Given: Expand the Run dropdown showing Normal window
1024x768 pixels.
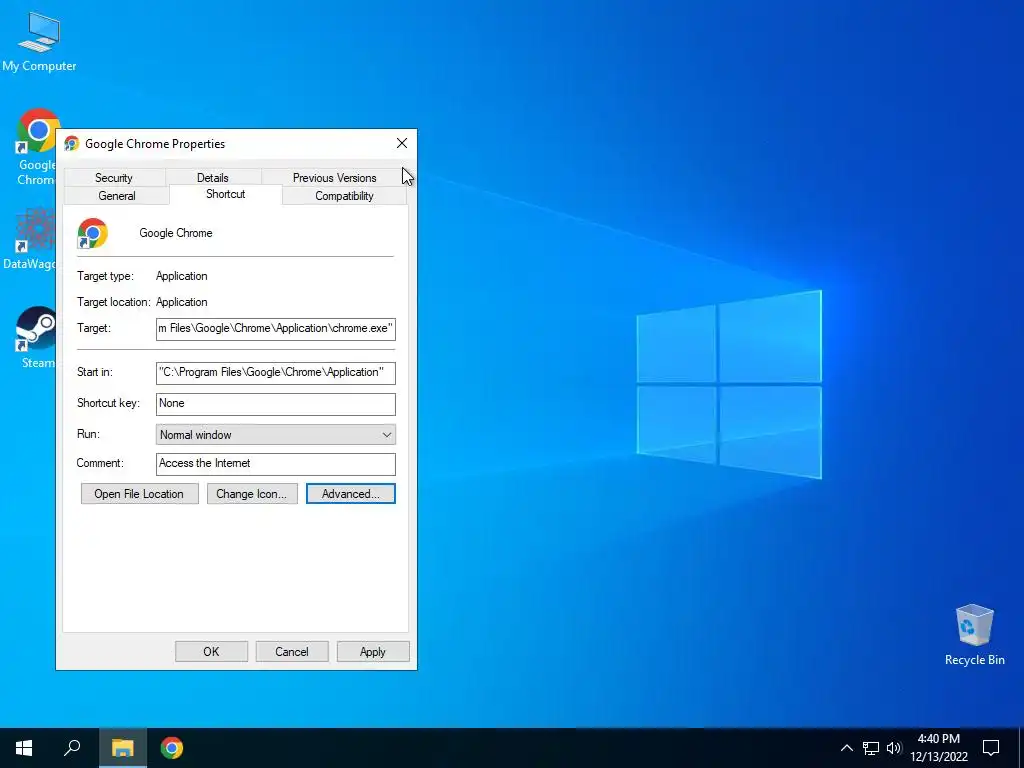Looking at the screenshot, I should (276, 434).
